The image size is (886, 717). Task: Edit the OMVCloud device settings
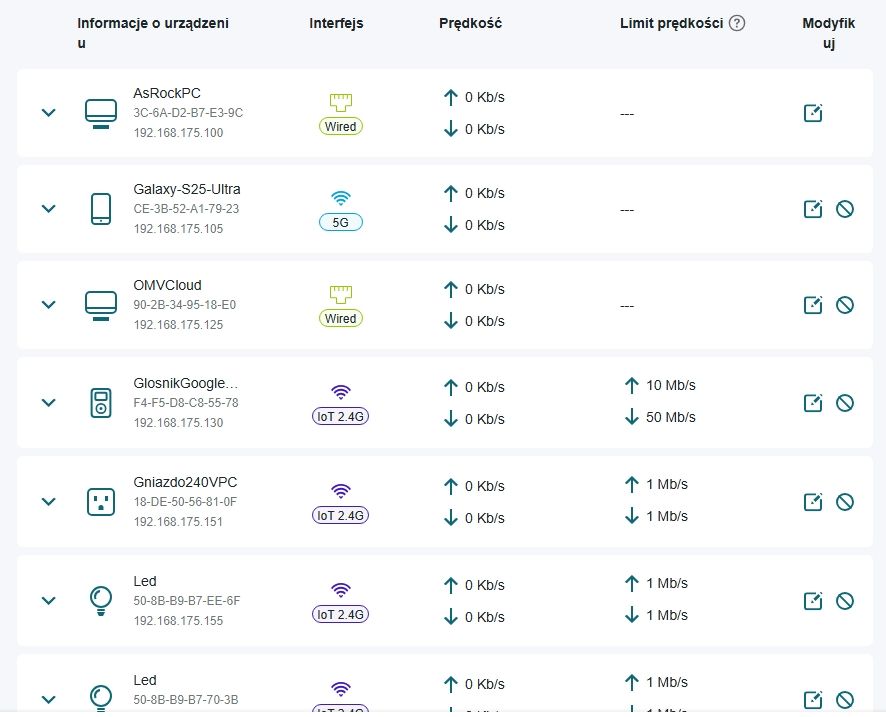pos(813,305)
